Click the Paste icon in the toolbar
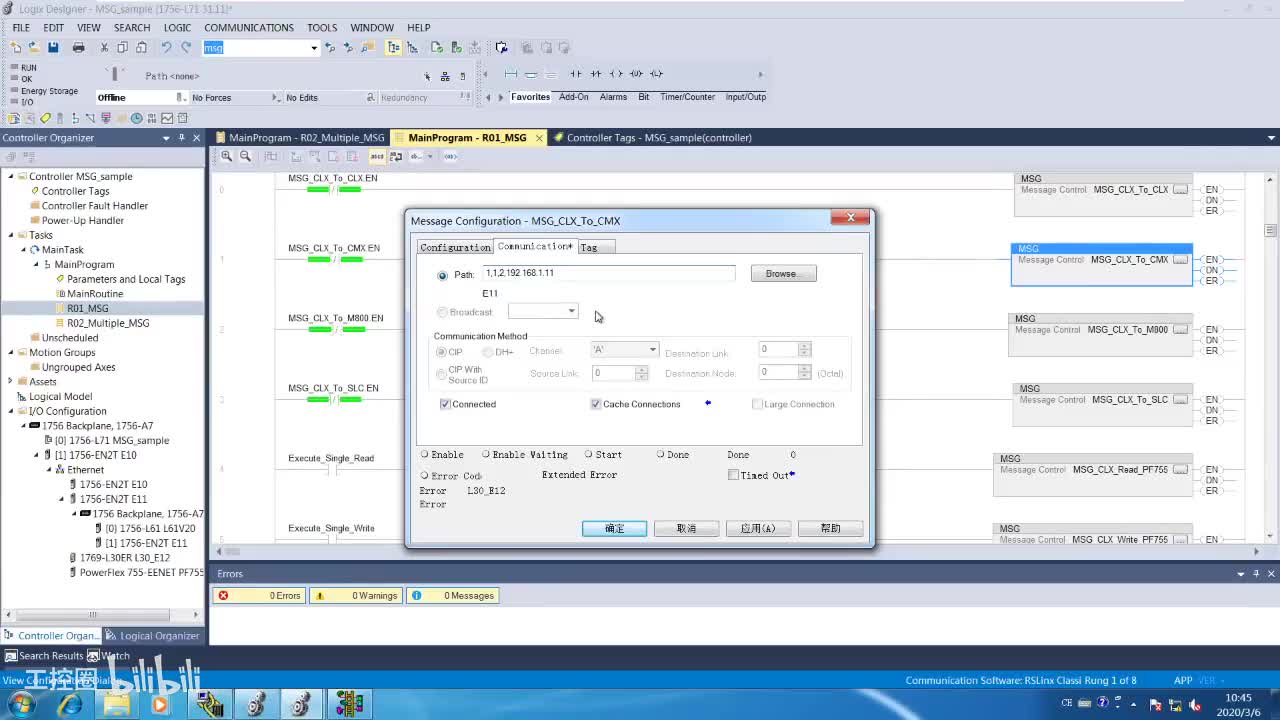Screen dimensions: 1280x720 tap(141, 47)
